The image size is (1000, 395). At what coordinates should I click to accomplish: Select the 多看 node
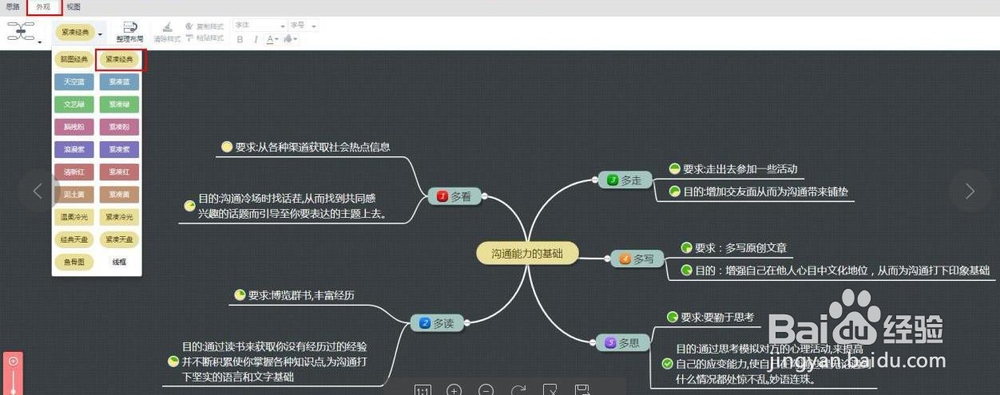[x=454, y=197]
